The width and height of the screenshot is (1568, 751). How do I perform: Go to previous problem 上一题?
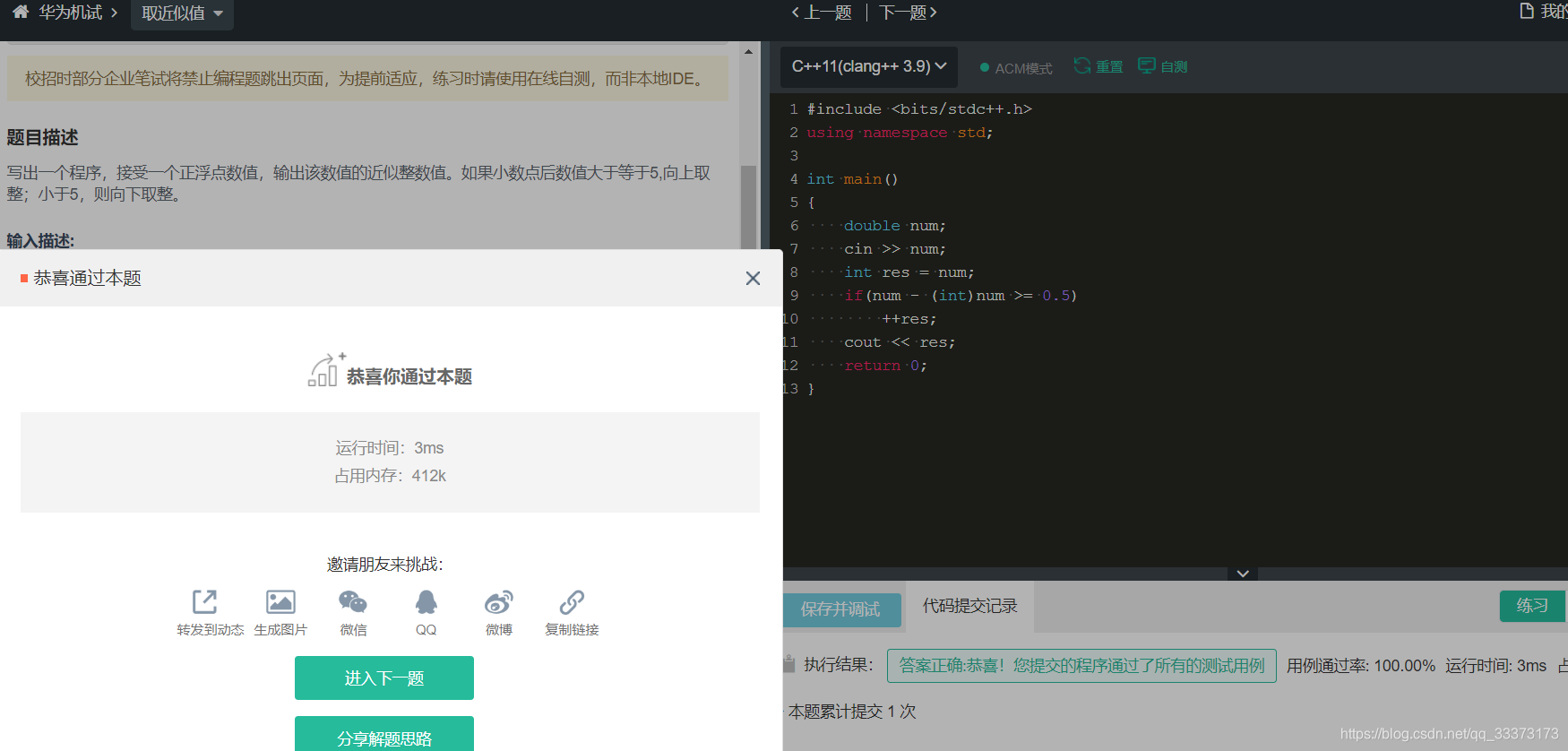822,13
